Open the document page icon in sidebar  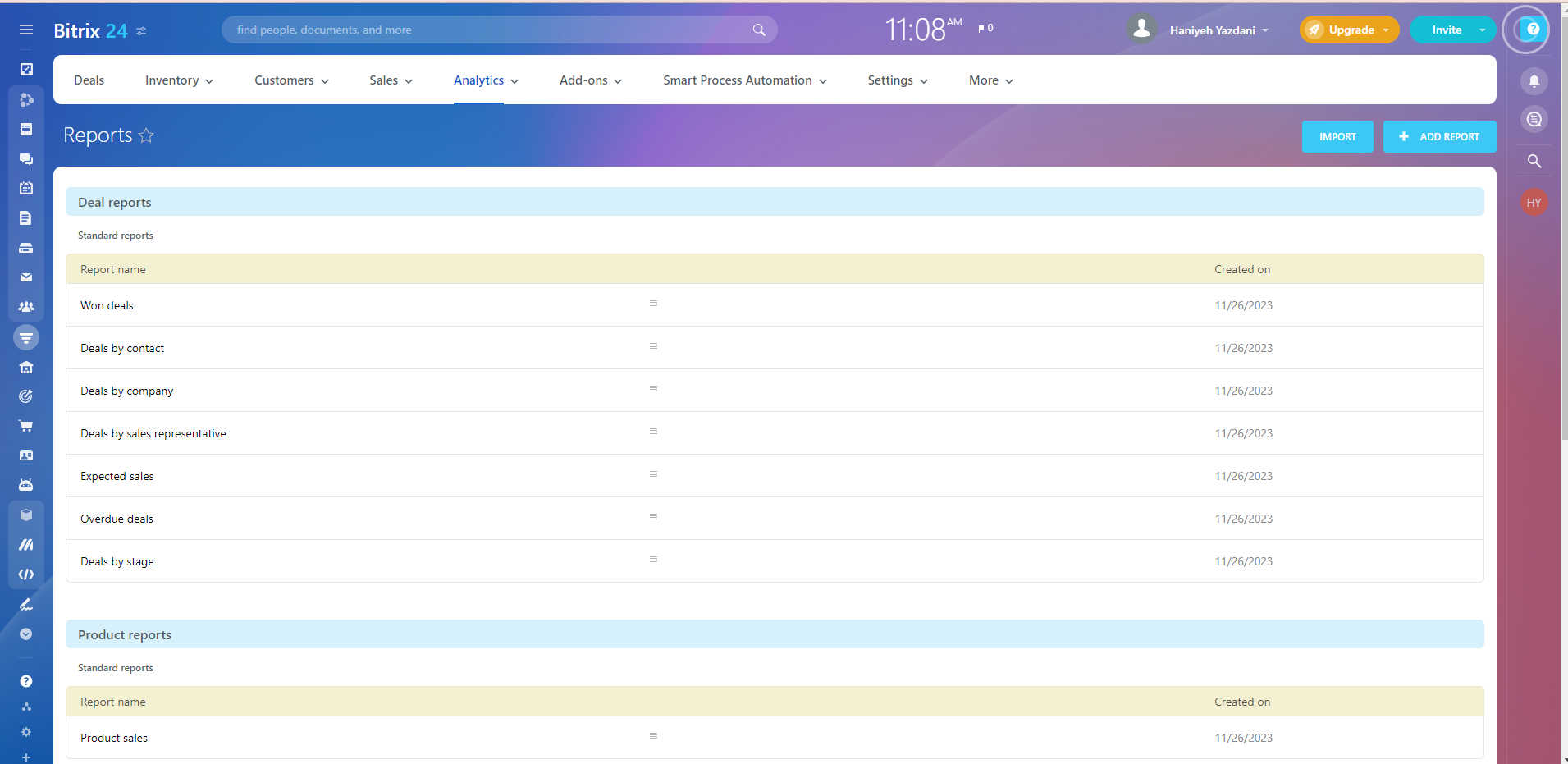(26, 218)
